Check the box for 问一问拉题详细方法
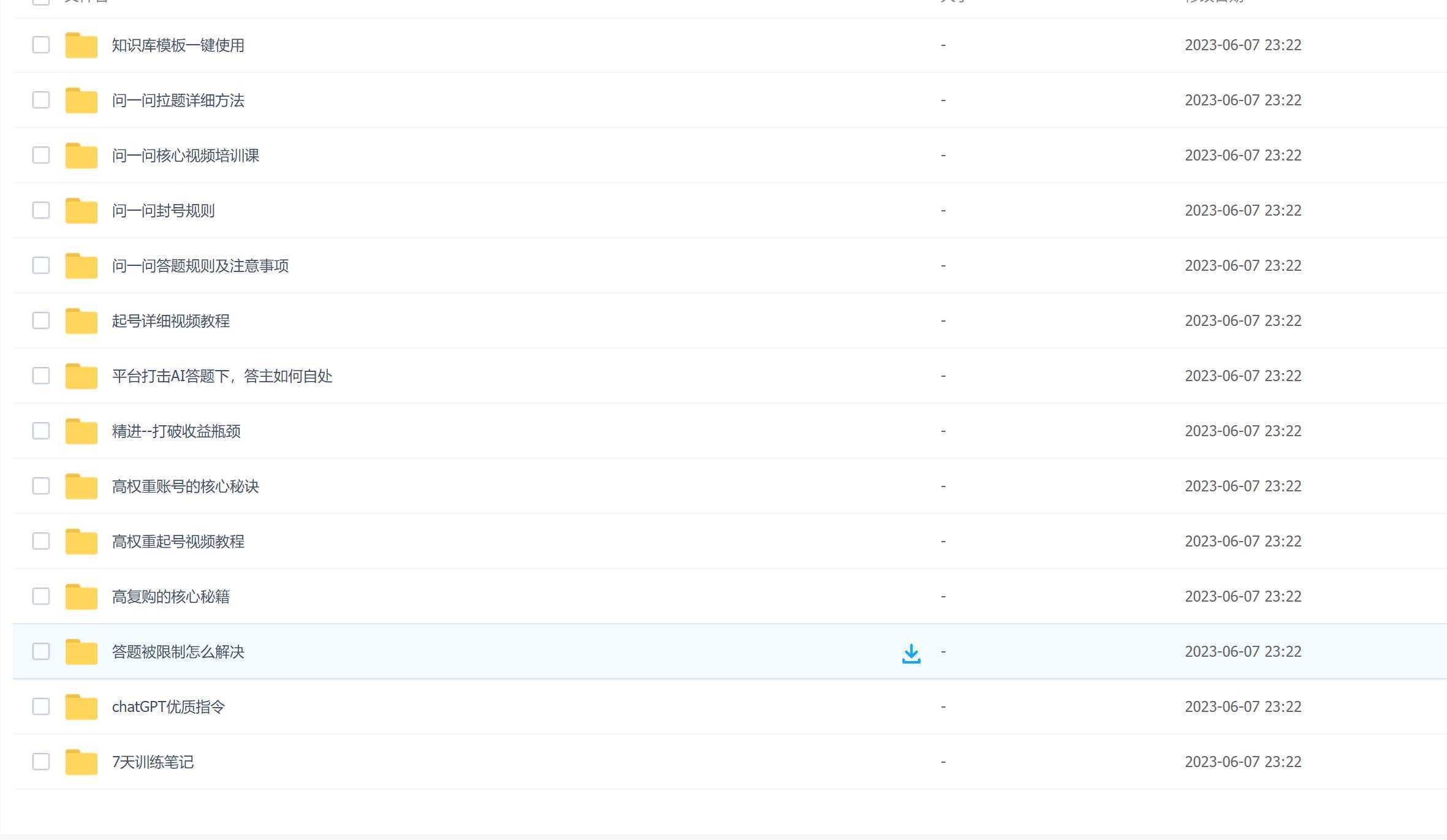 tap(41, 100)
